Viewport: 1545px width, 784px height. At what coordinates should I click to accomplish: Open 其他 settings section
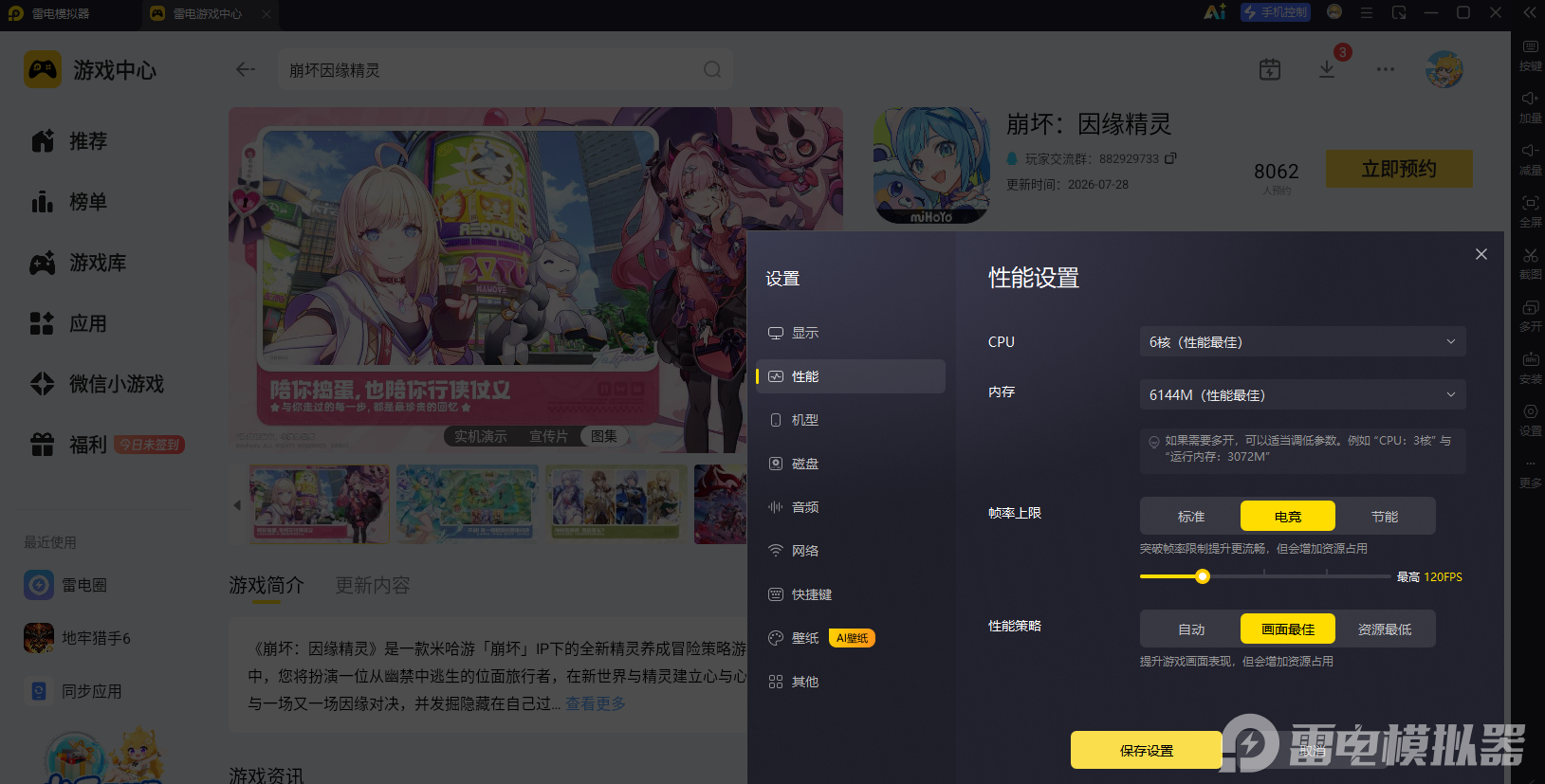(x=851, y=682)
